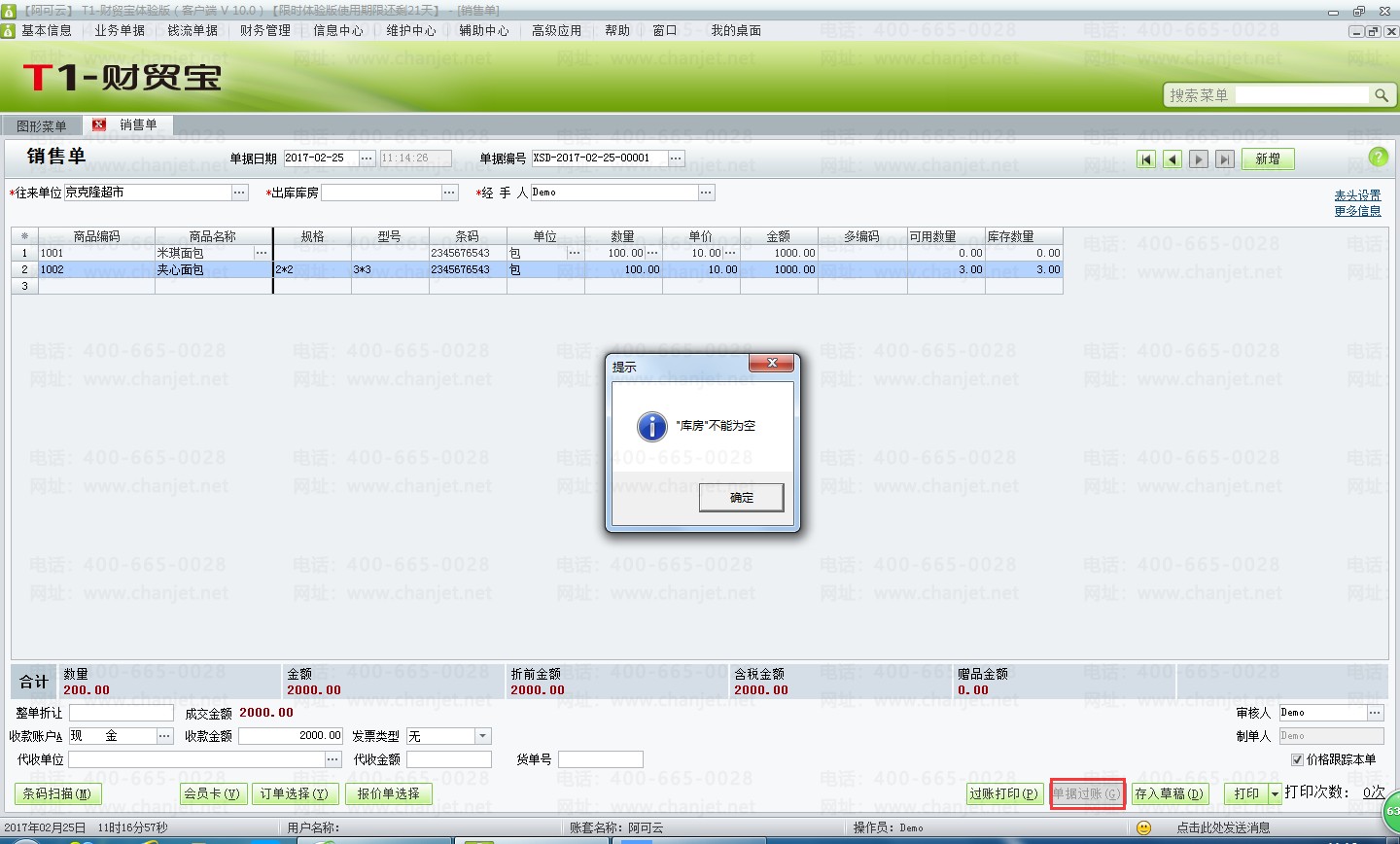Open ellipsis in row 1 单位 cell
The height and width of the screenshot is (844, 1400).
click(575, 253)
